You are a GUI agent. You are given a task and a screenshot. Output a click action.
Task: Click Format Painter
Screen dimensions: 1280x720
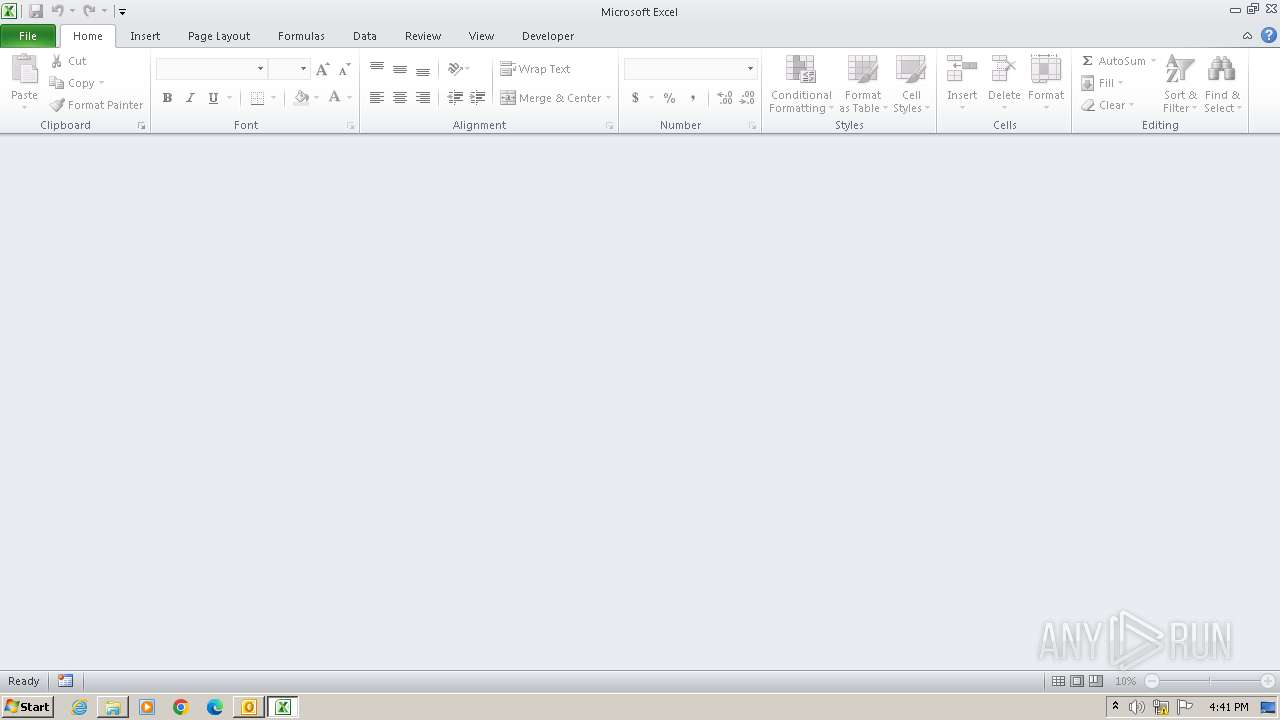(x=96, y=105)
